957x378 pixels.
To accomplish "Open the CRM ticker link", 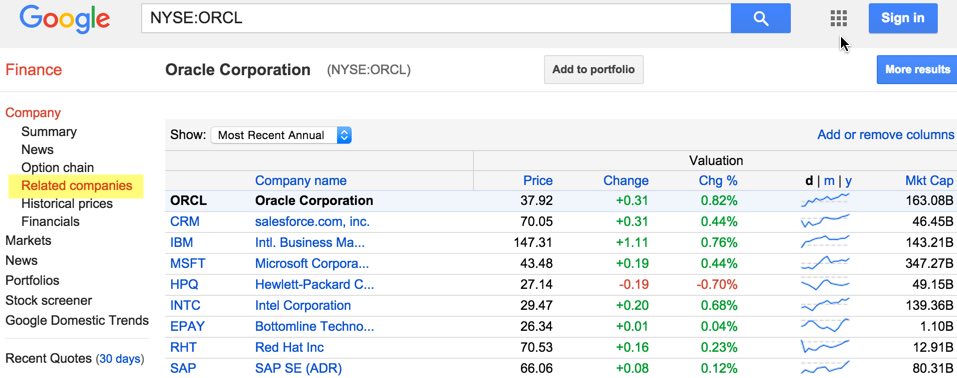I will 184,222.
